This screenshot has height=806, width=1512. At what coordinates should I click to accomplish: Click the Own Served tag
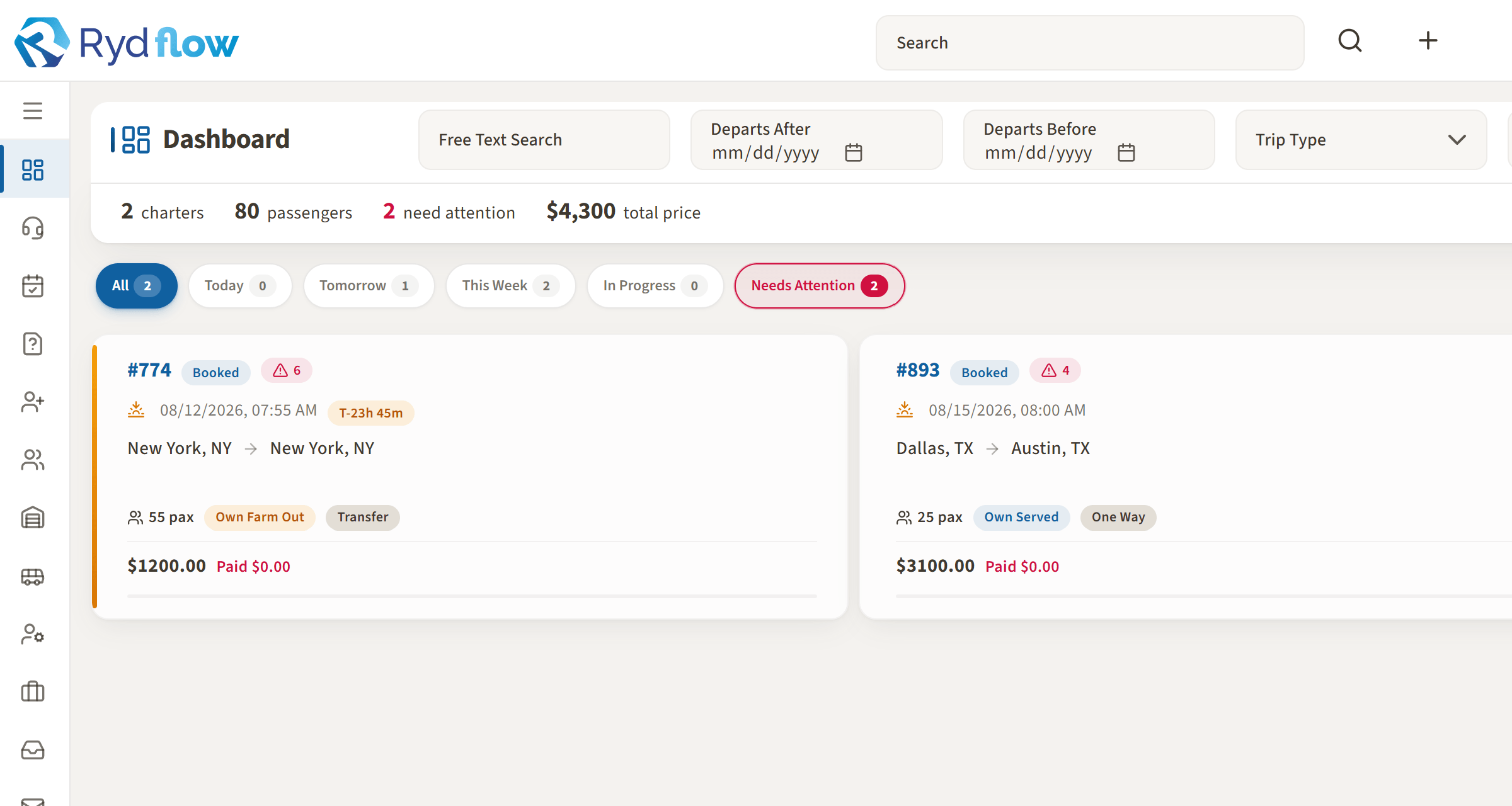pos(1021,518)
